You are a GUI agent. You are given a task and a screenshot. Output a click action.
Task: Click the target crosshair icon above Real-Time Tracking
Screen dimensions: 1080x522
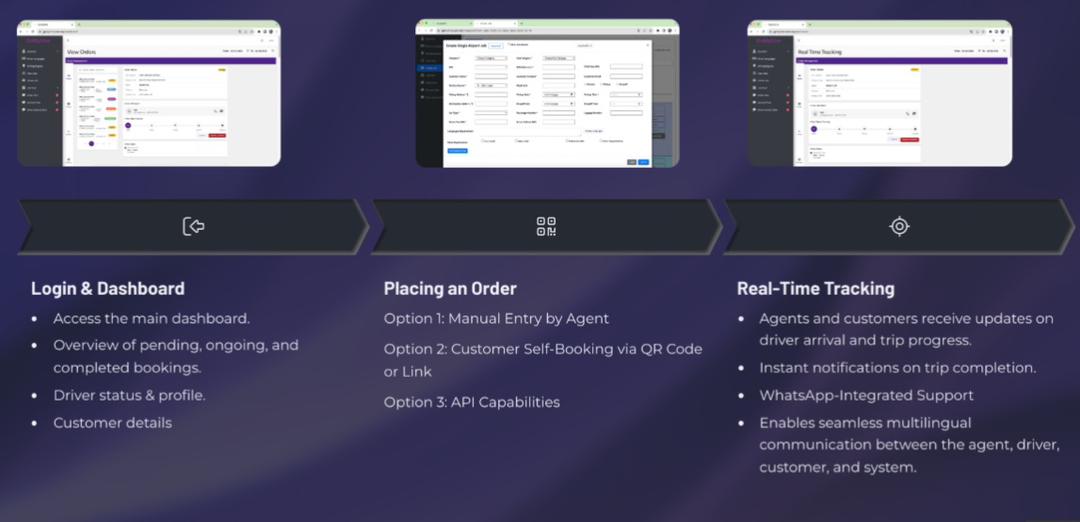899,226
